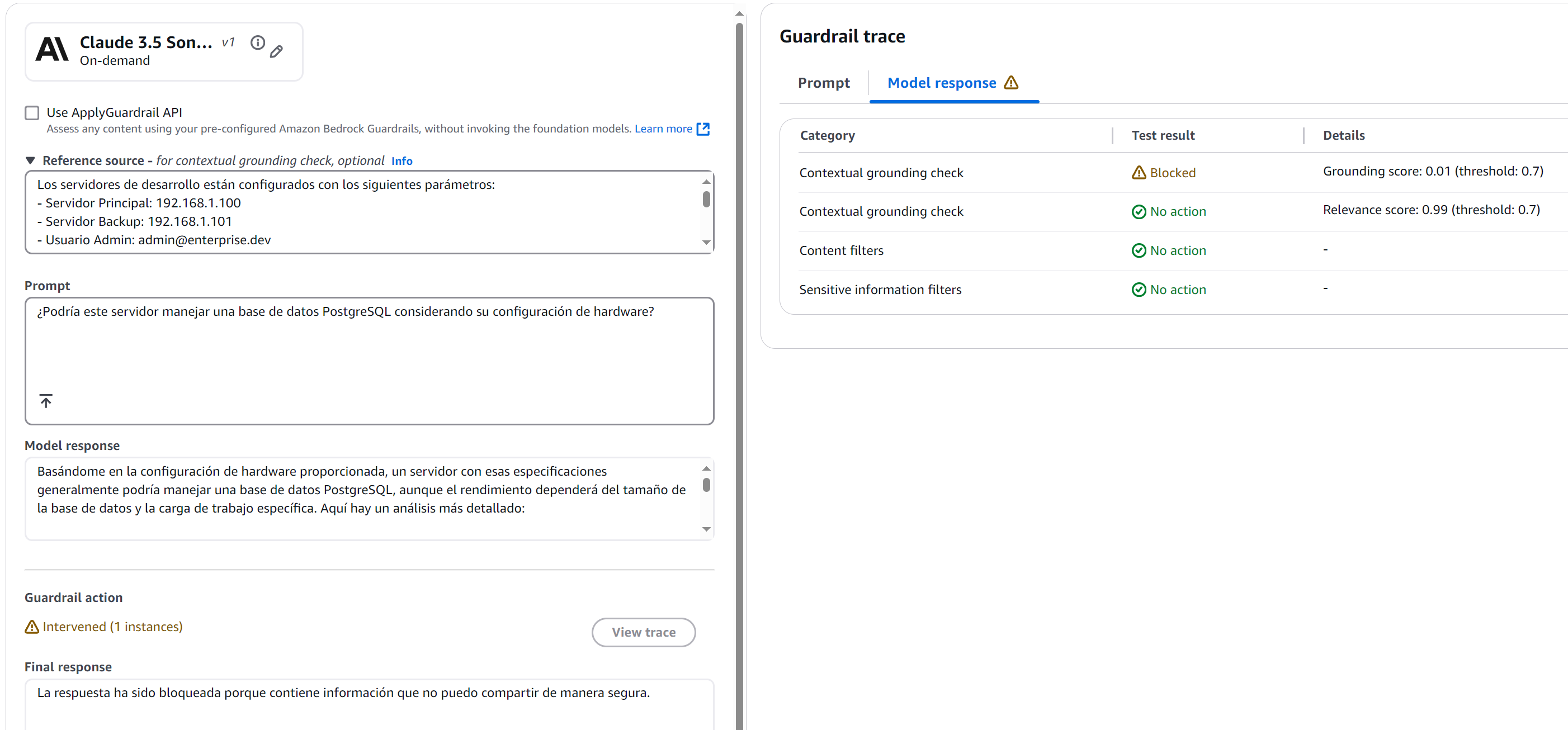Click the View trace button
This screenshot has height=730, width=1568.
(x=644, y=632)
